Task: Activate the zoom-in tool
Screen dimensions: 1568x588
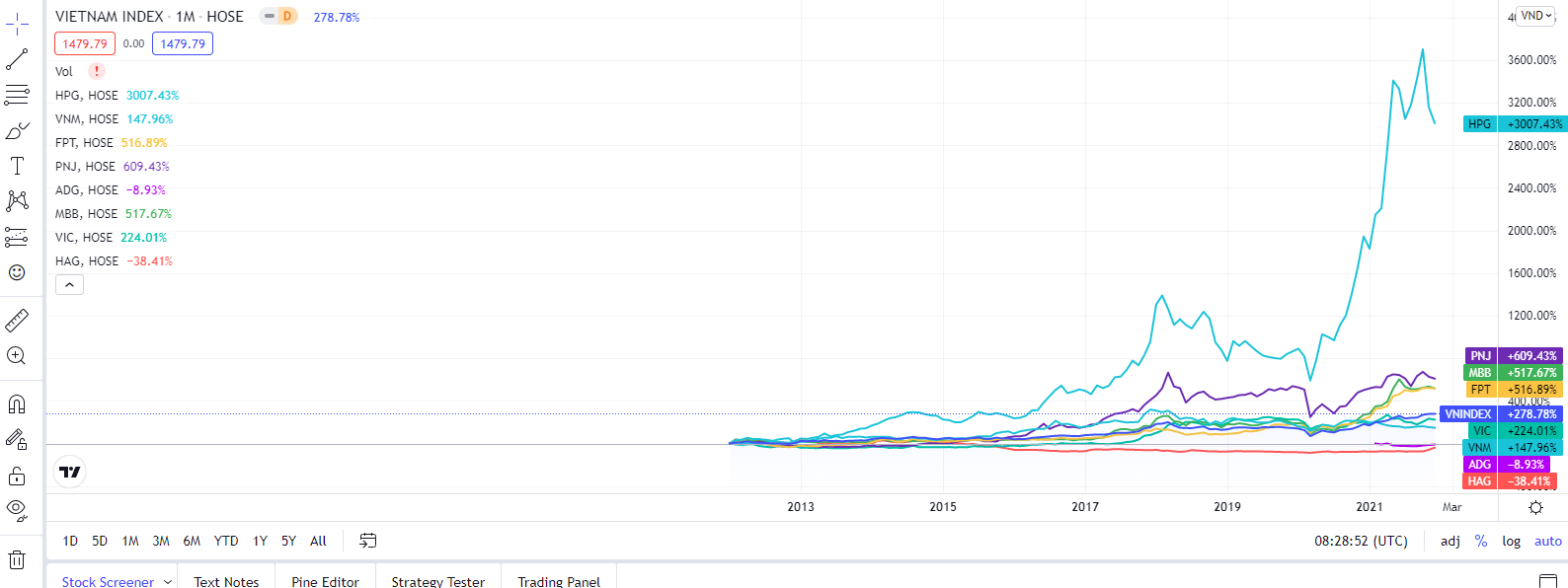Action: point(17,356)
